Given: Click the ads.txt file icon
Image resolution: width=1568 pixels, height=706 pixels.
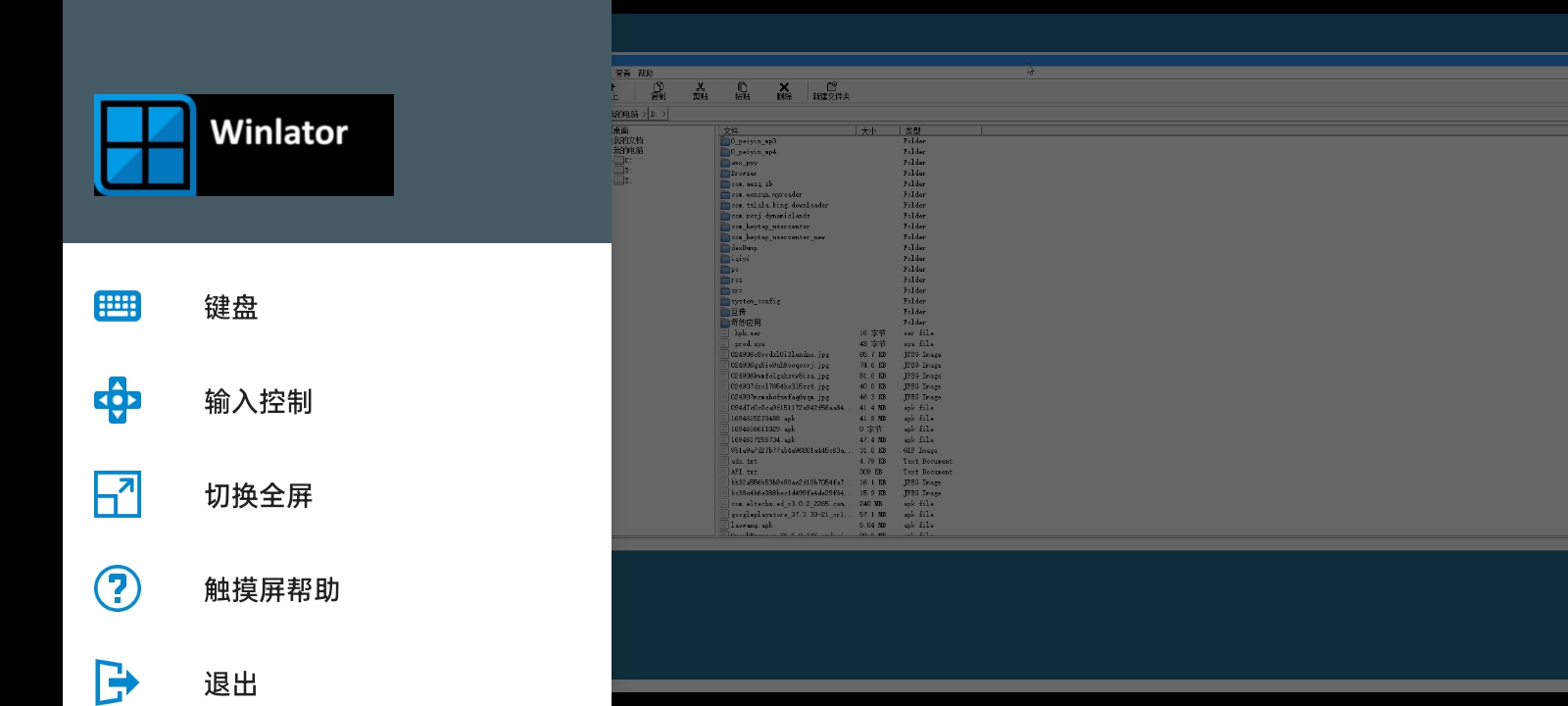Looking at the screenshot, I should (725, 461).
